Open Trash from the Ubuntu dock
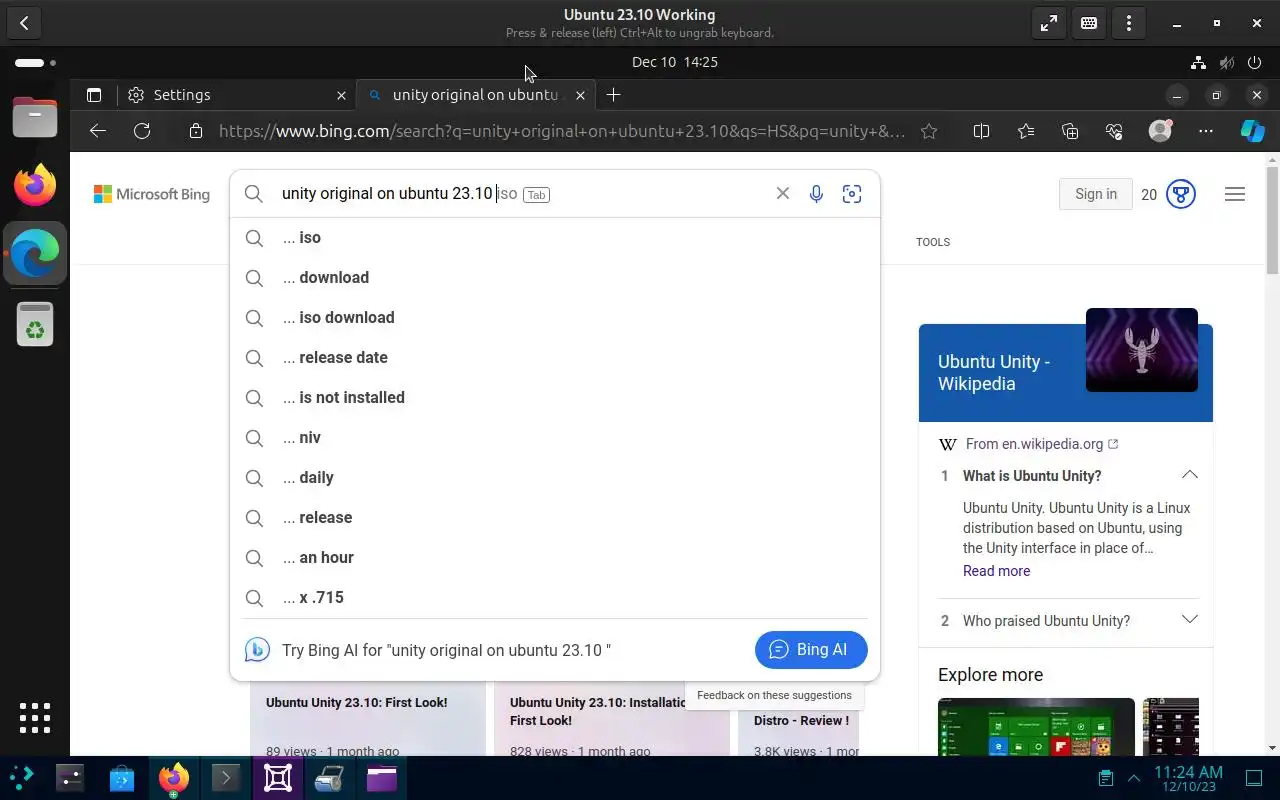The image size is (1280, 800). pyautogui.click(x=35, y=324)
